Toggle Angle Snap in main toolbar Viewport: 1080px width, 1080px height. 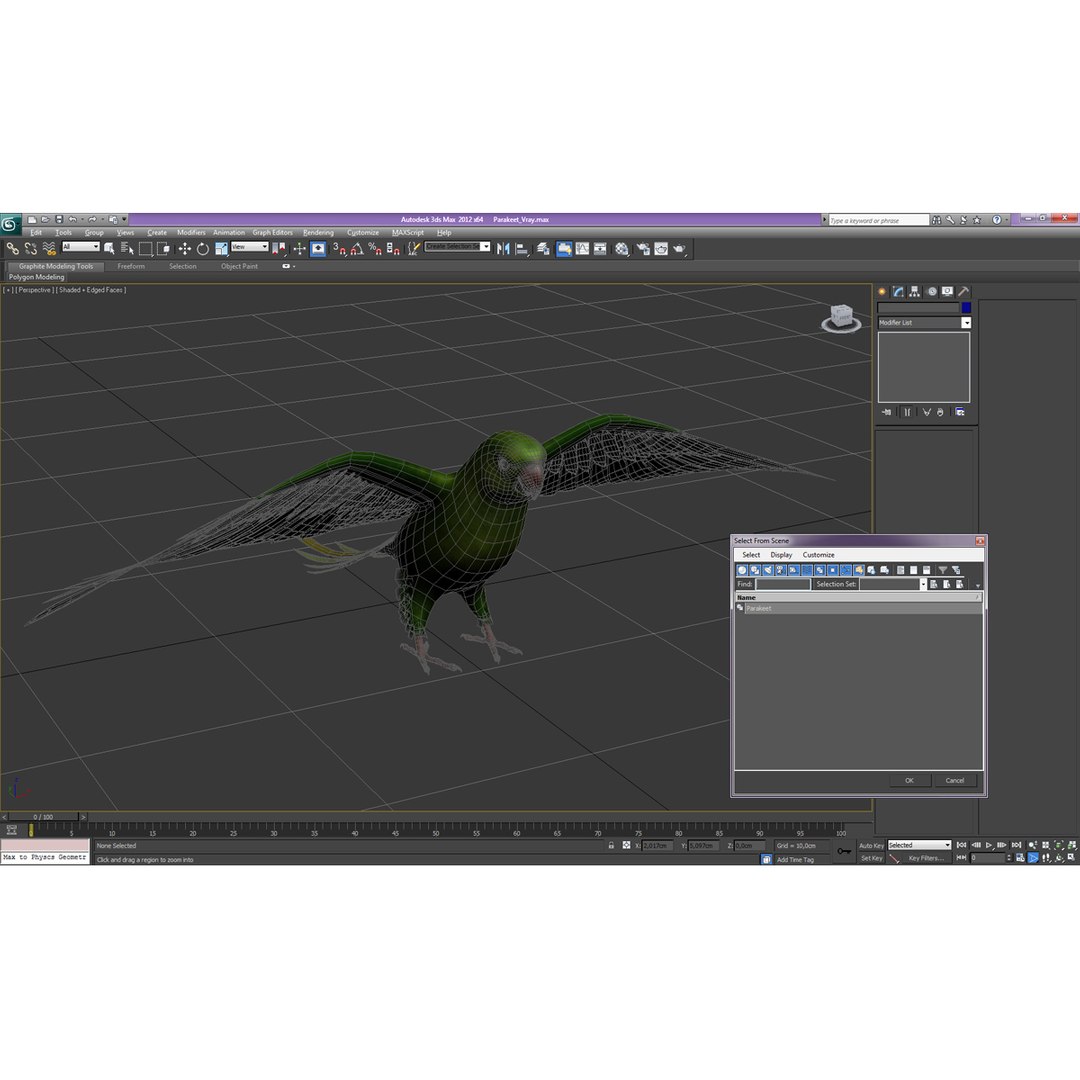tap(357, 249)
